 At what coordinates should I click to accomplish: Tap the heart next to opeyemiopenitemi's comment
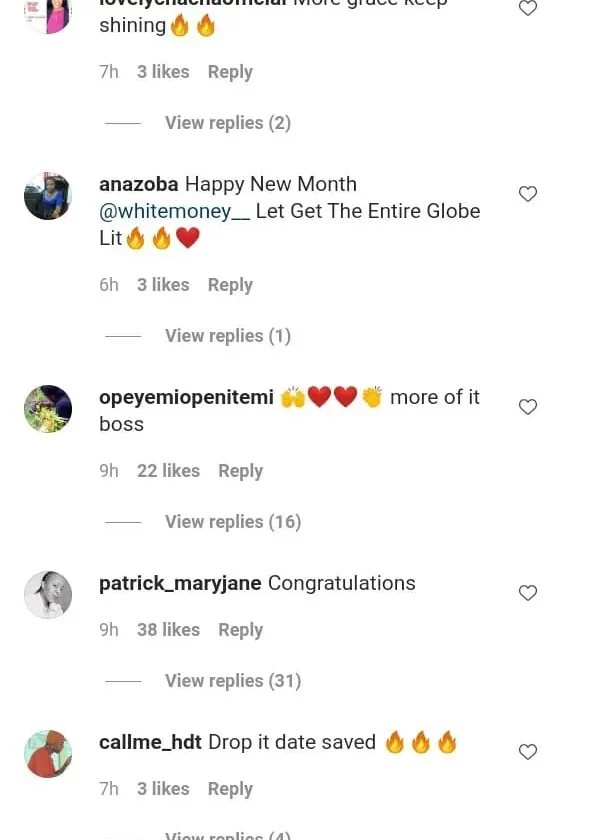tap(528, 407)
